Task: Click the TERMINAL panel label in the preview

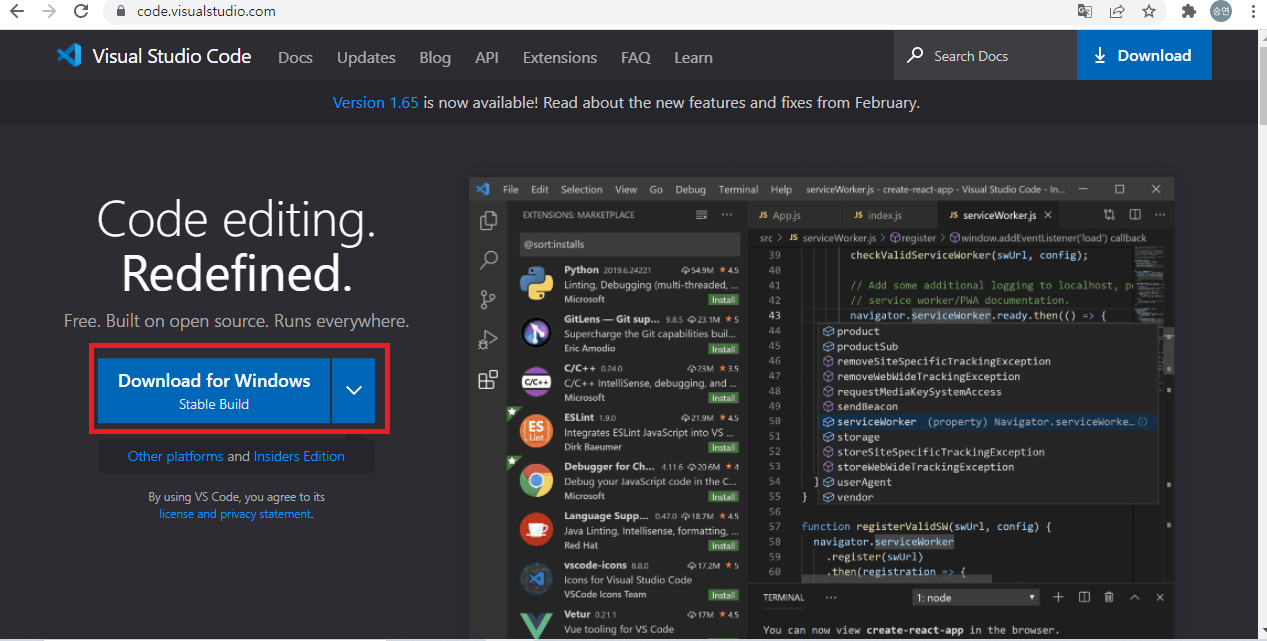Action: click(x=783, y=597)
